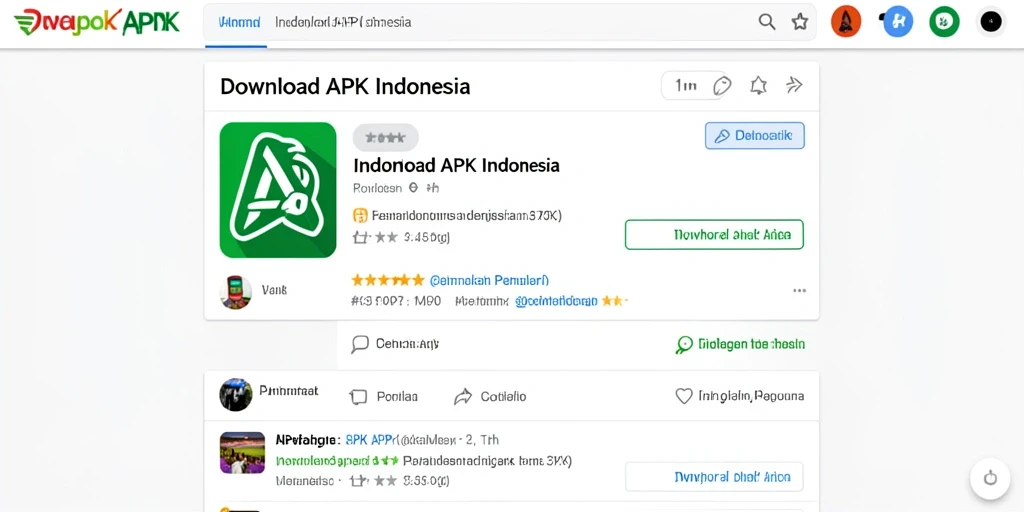Open the stadium game thumbnail

coord(242,452)
